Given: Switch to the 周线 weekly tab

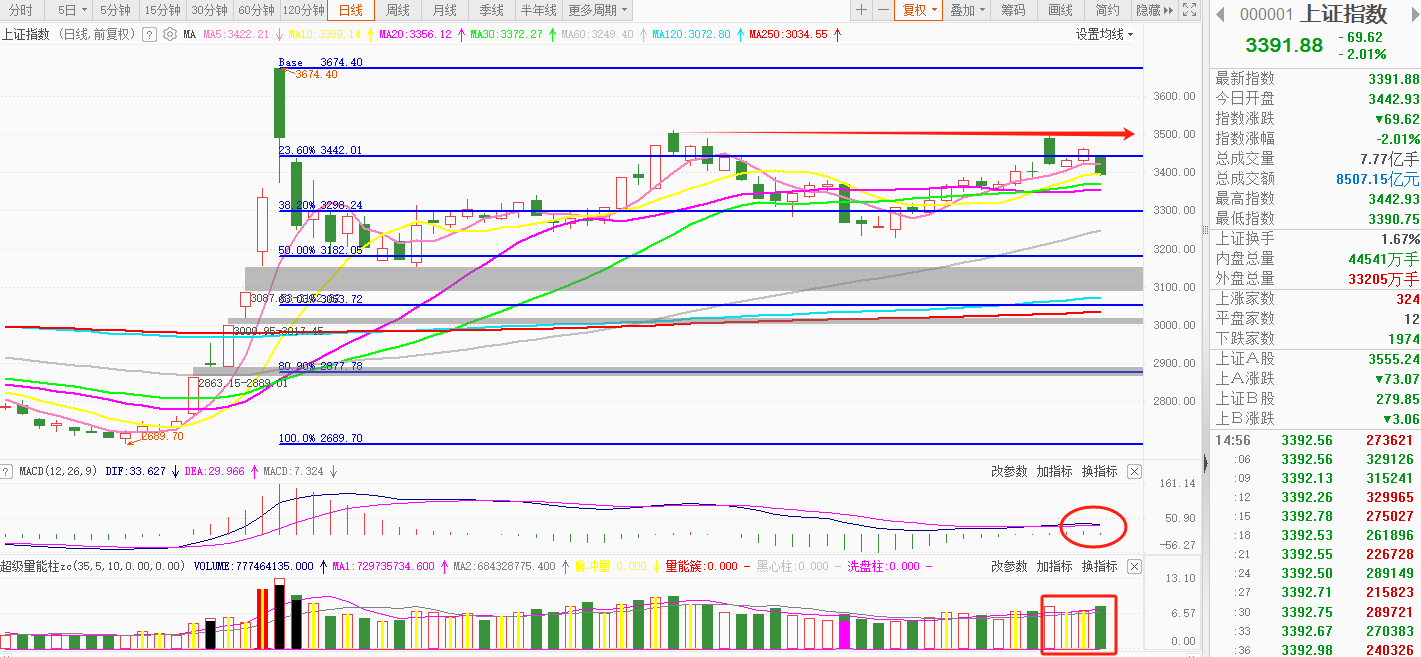Looking at the screenshot, I should click(x=398, y=11).
